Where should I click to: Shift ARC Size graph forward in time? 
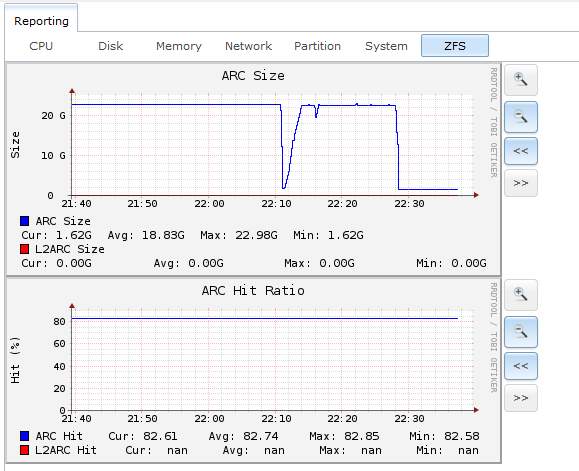(521, 183)
